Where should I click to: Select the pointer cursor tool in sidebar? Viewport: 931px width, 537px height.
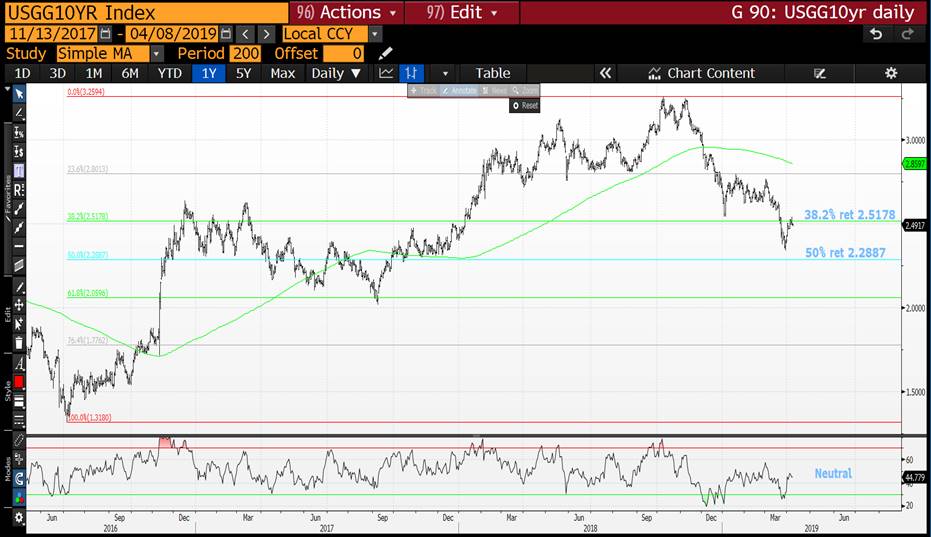pos(19,94)
